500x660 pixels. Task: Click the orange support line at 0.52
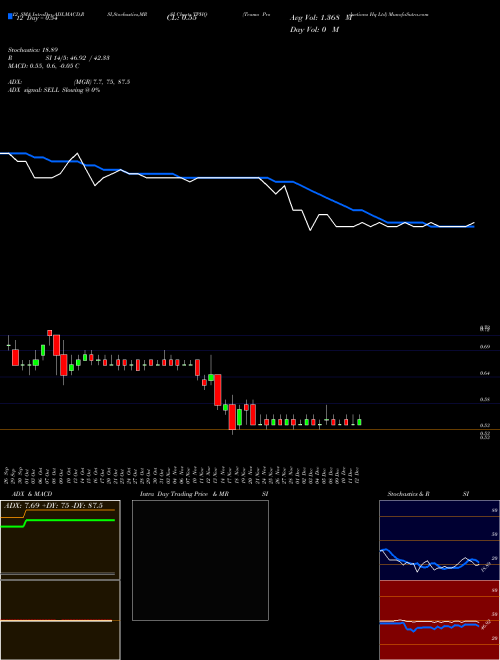tap(250, 429)
